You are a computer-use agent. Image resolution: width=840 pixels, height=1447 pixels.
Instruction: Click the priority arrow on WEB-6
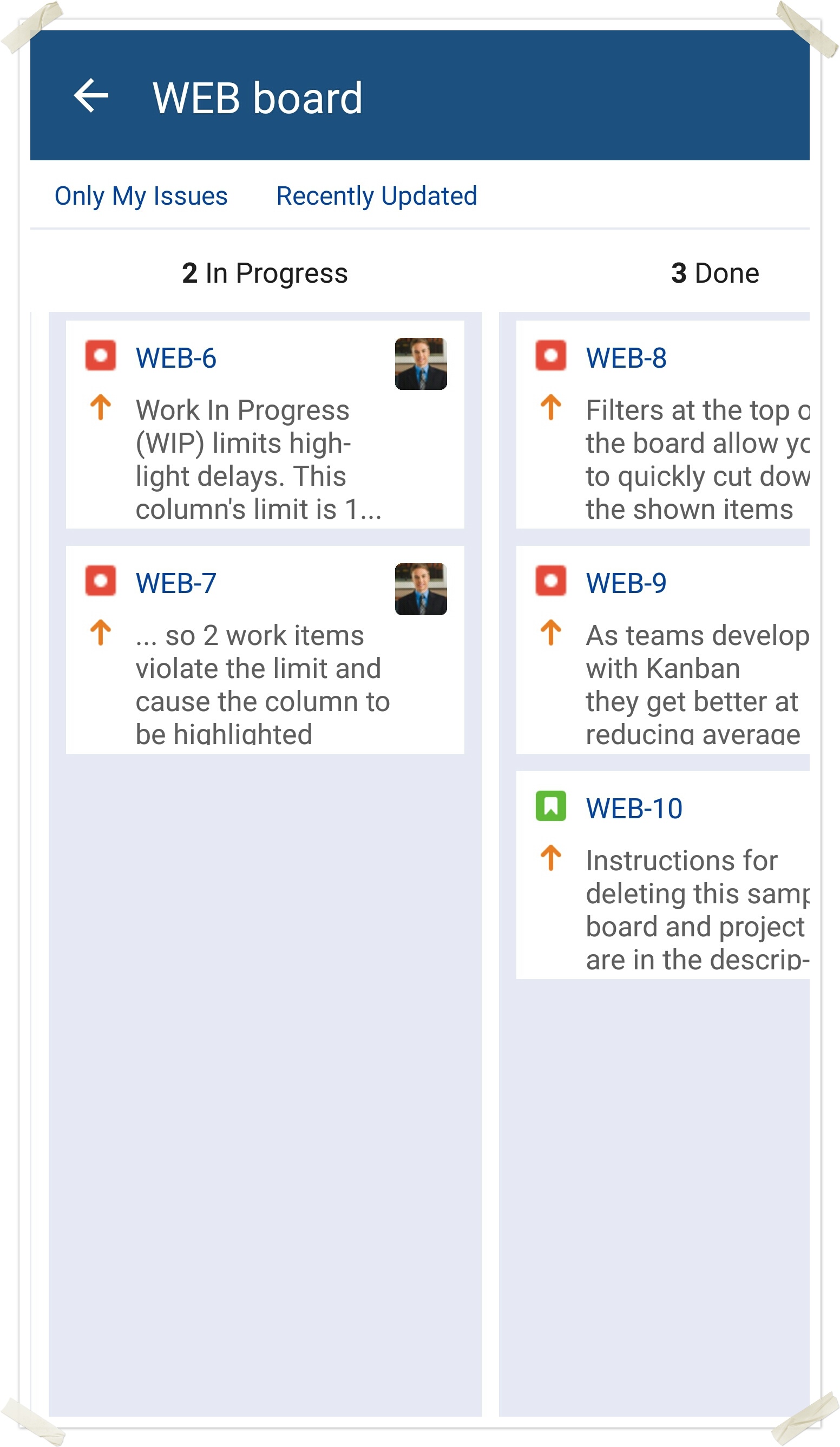(101, 408)
